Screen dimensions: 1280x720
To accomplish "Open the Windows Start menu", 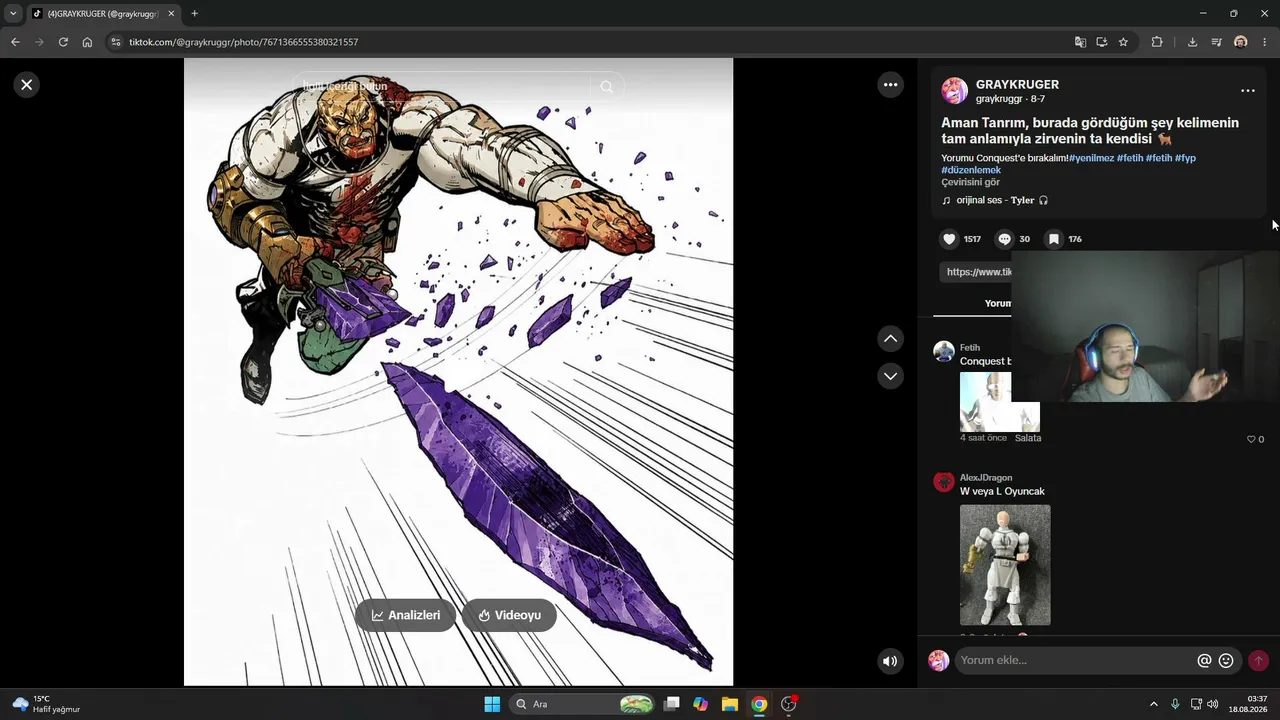I will [x=492, y=704].
